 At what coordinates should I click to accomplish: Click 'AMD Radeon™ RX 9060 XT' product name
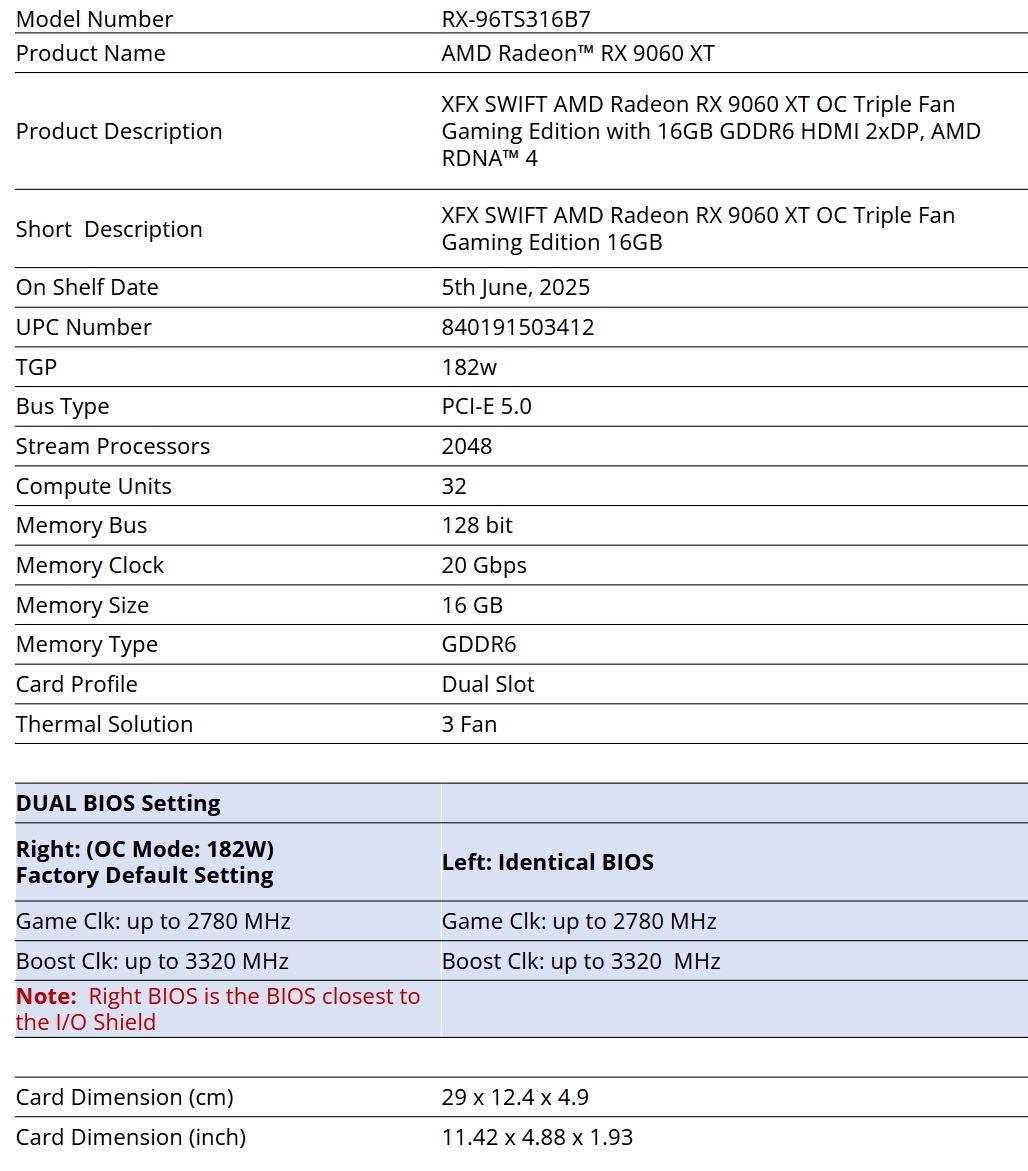point(578,53)
